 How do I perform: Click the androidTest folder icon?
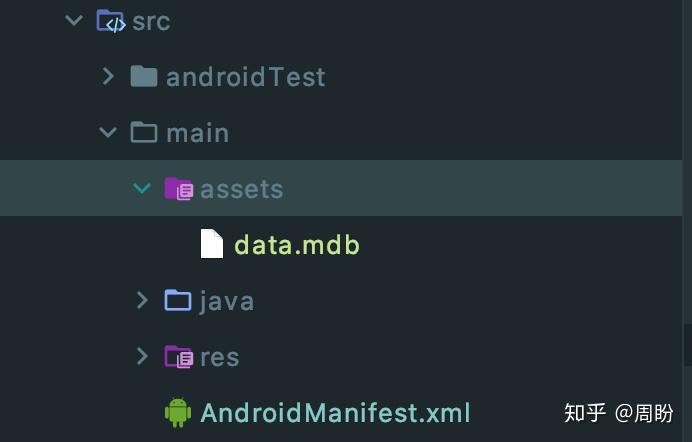(x=144, y=77)
